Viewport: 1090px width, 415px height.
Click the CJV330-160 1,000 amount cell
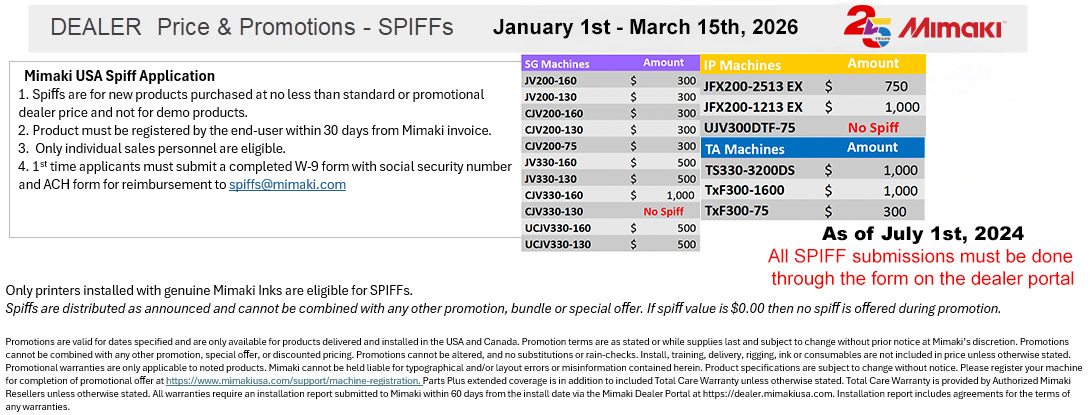click(678, 195)
